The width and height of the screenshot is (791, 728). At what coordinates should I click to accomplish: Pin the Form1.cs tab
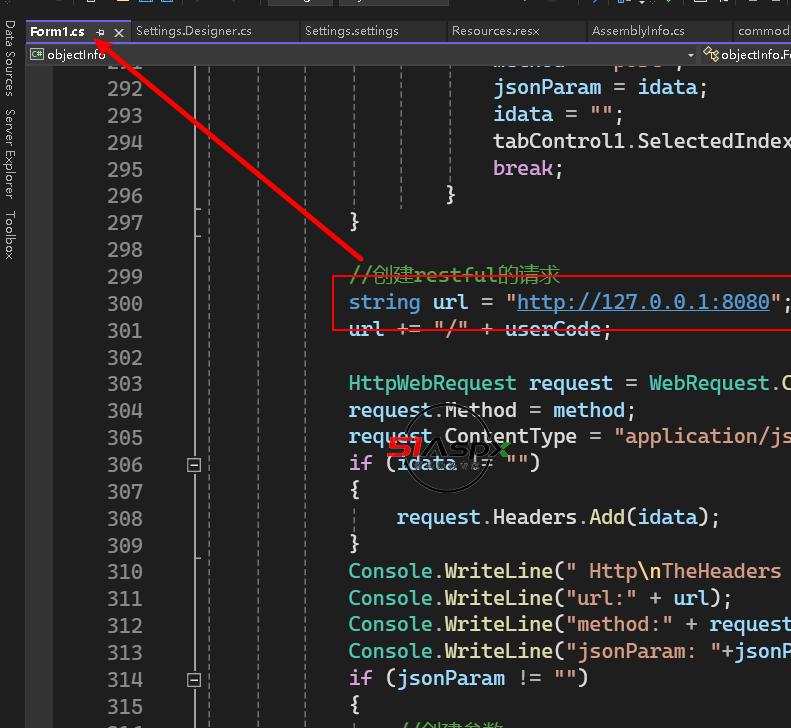pos(101,32)
